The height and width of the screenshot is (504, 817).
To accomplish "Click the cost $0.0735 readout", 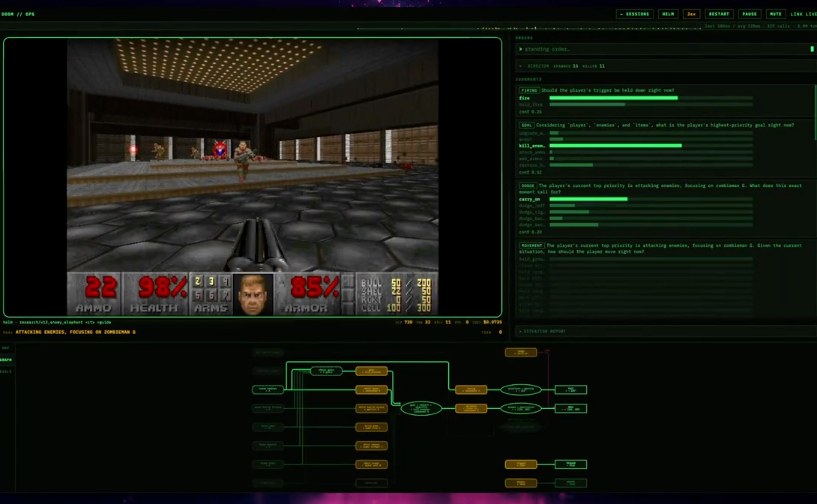I will coord(492,322).
